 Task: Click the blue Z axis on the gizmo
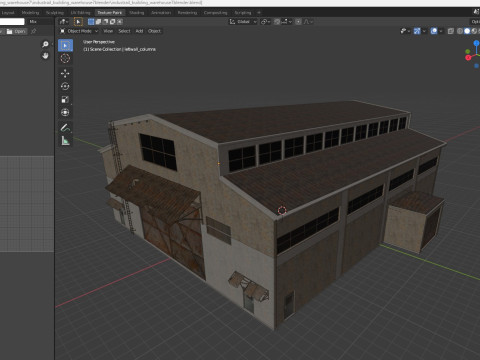(476, 43)
